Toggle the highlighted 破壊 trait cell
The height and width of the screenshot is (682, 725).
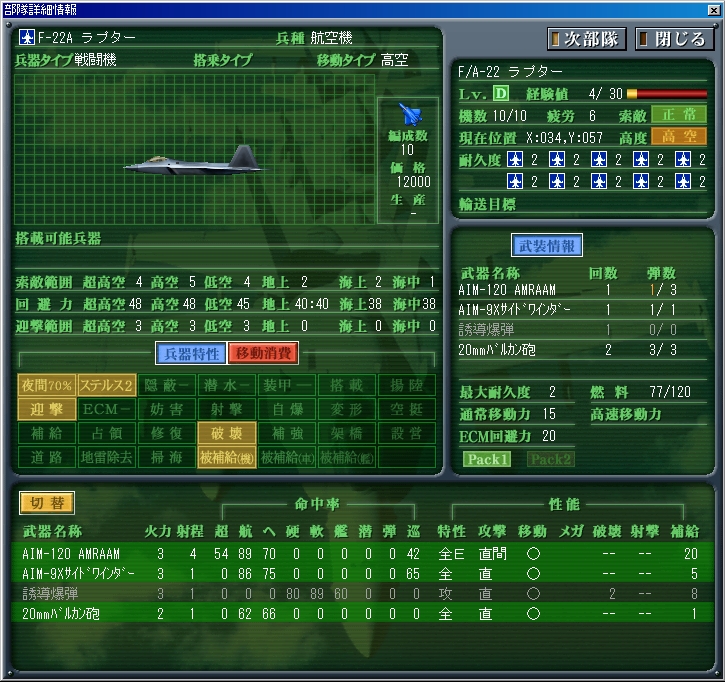[227, 434]
